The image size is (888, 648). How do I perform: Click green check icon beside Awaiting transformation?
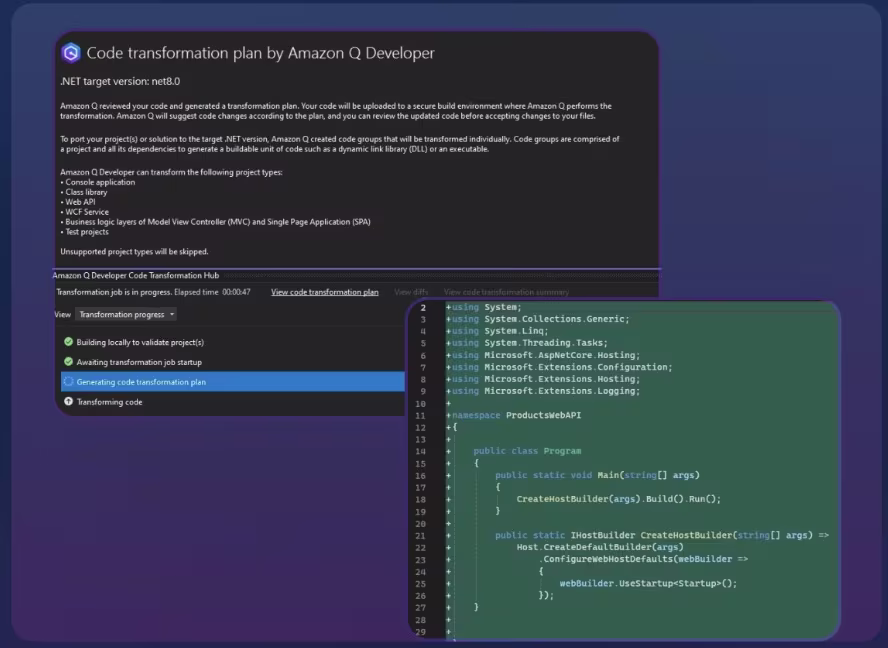click(x=69, y=361)
